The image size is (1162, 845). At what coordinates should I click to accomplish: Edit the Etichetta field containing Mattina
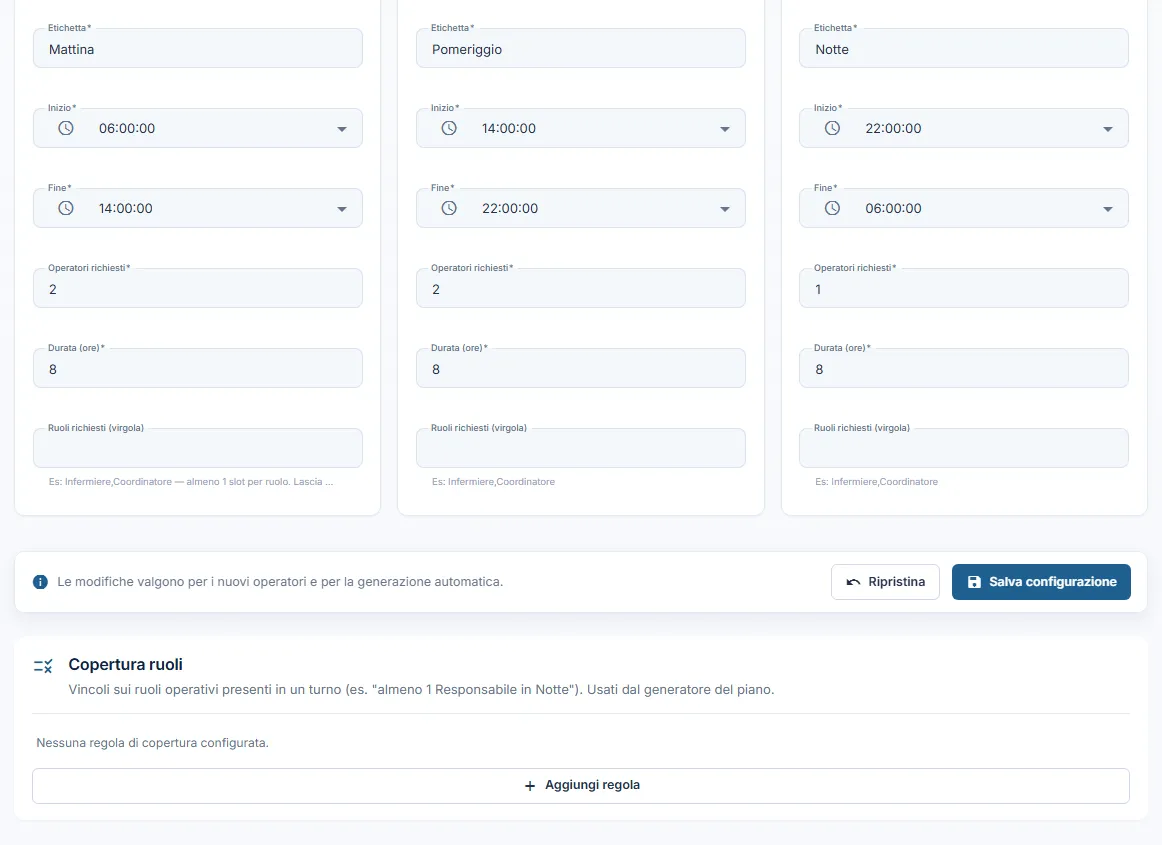click(x=198, y=48)
